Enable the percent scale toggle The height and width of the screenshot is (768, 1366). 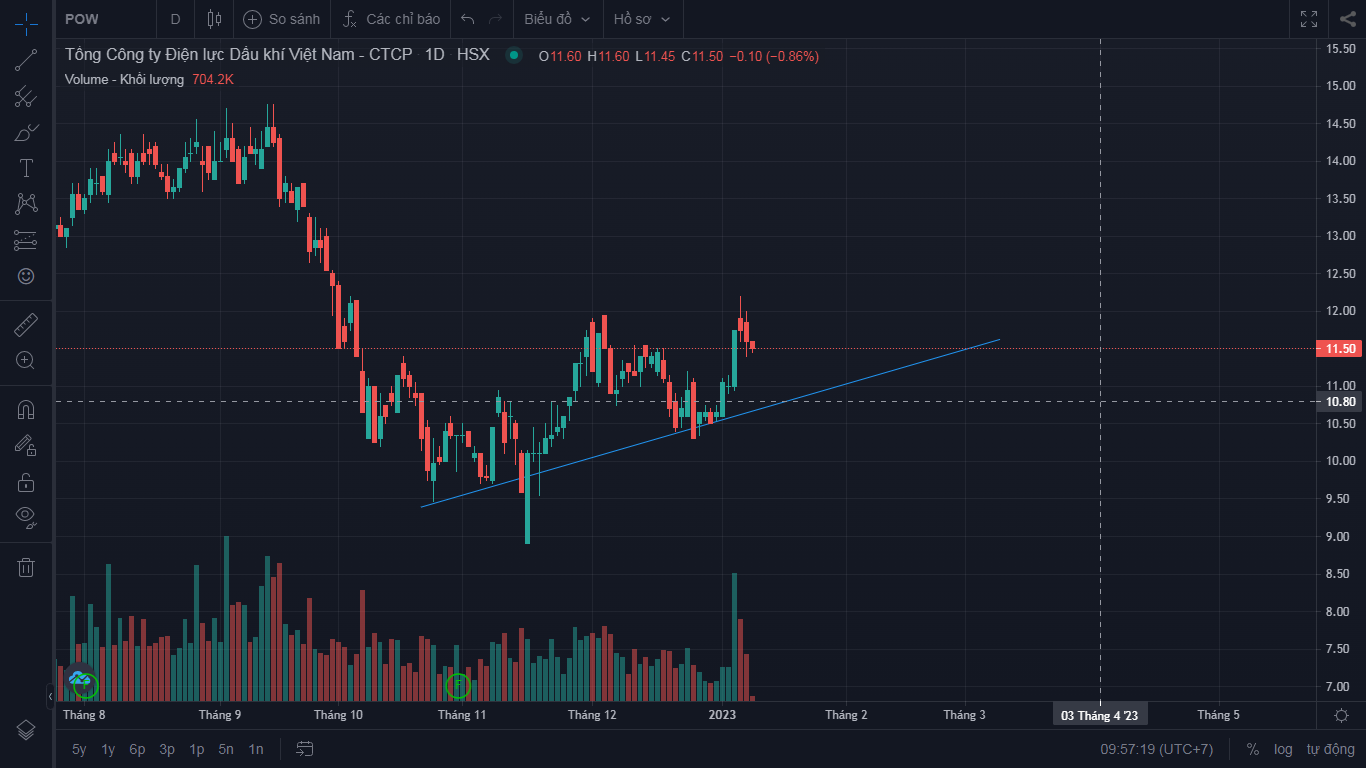click(1253, 749)
